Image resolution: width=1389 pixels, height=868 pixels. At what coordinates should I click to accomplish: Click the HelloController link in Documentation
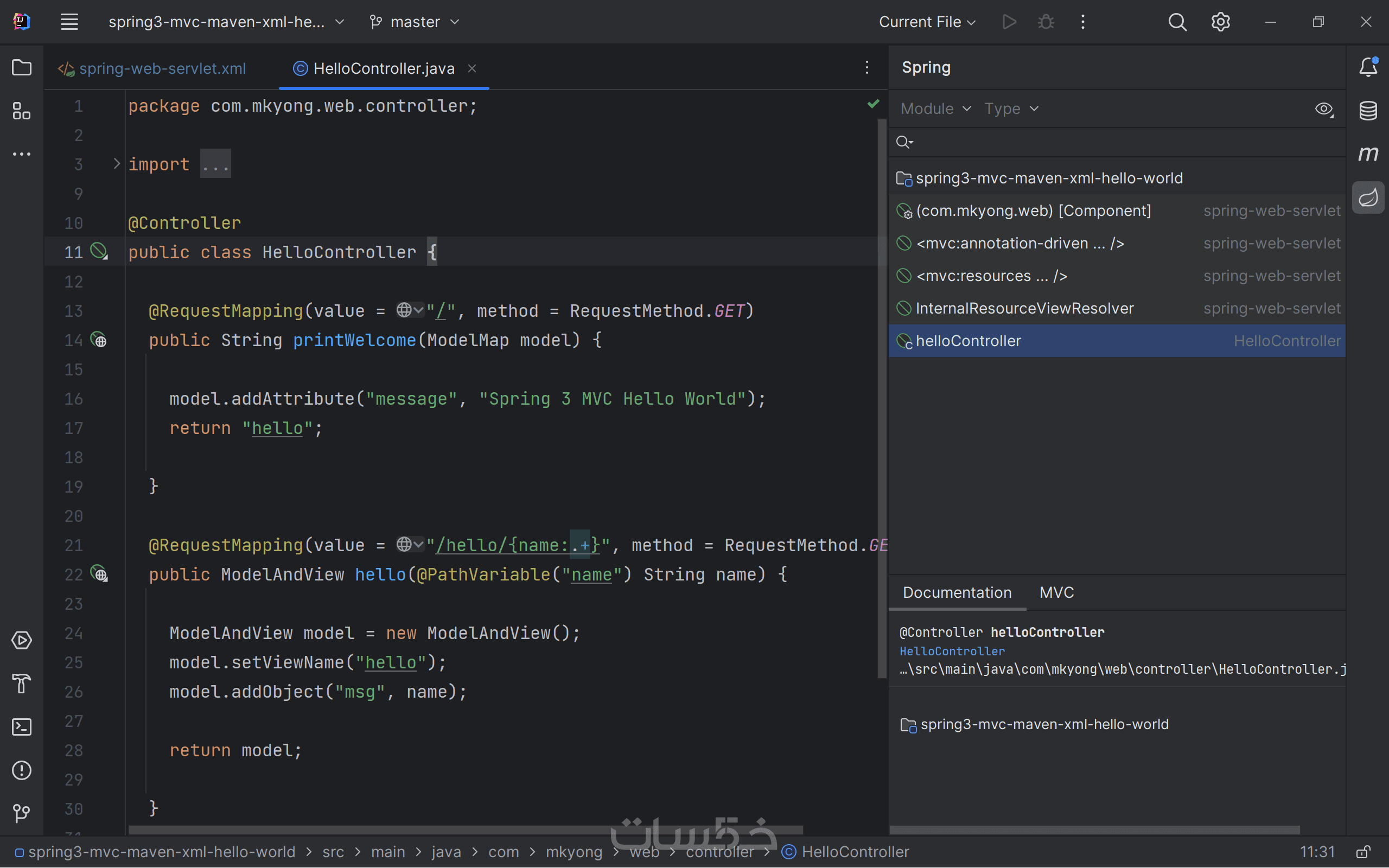coord(952,651)
